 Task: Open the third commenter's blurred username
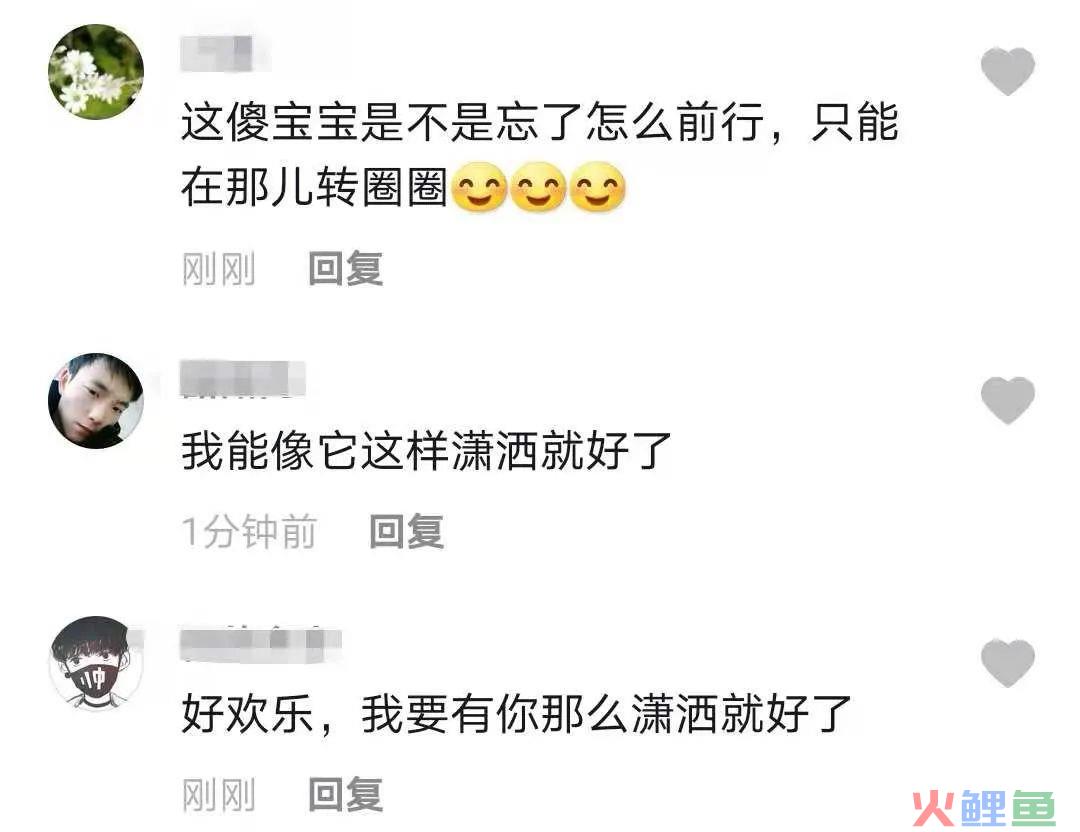(x=260, y=644)
